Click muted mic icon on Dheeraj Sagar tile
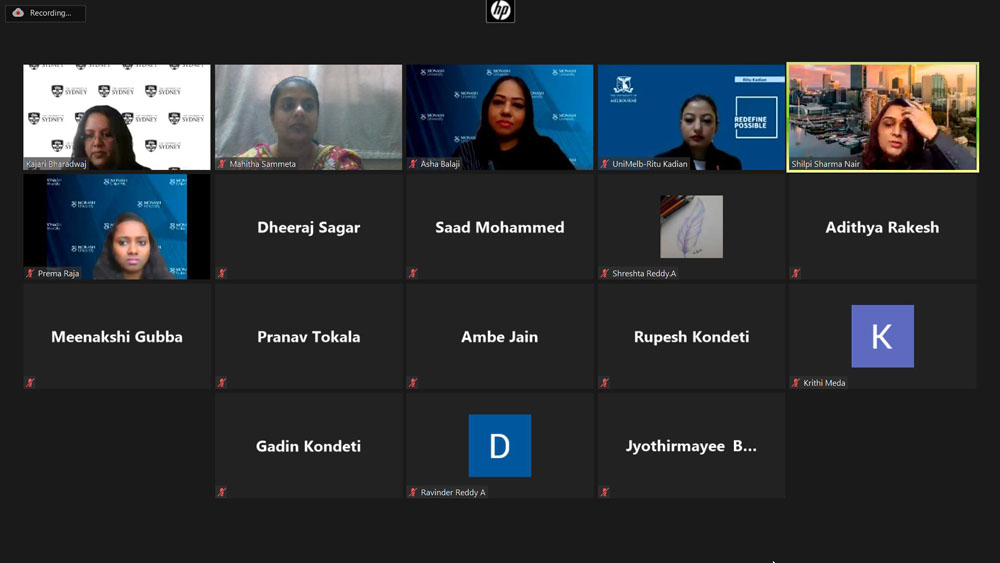This screenshot has height=563, width=1000. click(x=222, y=274)
